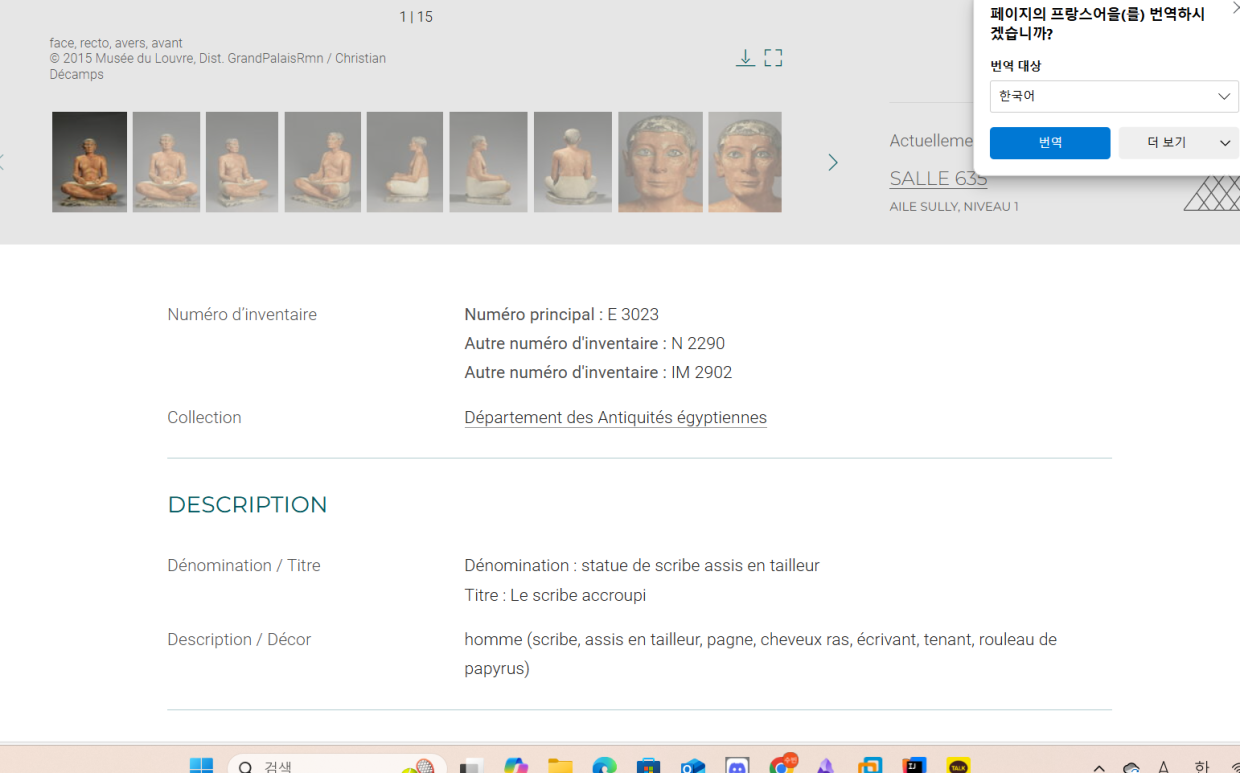Click the Numéro d'inventaire label
1240x773 pixels.
point(242,315)
